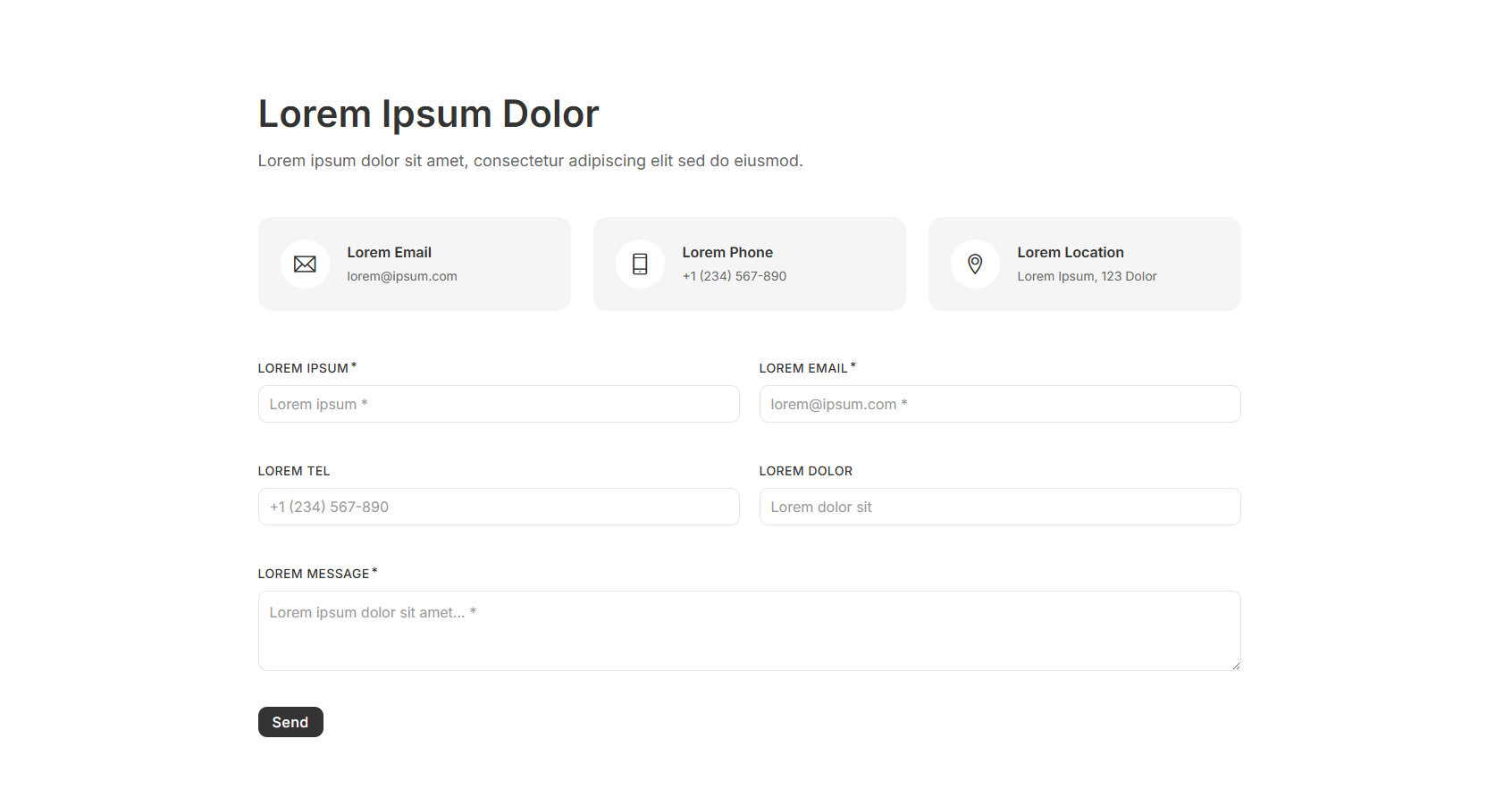Viewport: 1512px width, 789px height.
Task: Focus the Lorem Dolor input field
Action: point(999,507)
